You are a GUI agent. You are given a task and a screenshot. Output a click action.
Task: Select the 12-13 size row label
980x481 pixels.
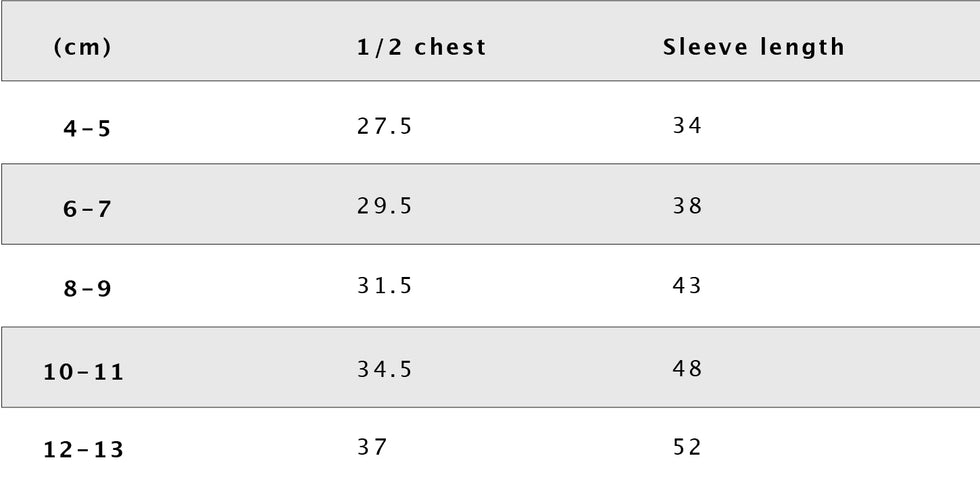pyautogui.click(x=84, y=450)
